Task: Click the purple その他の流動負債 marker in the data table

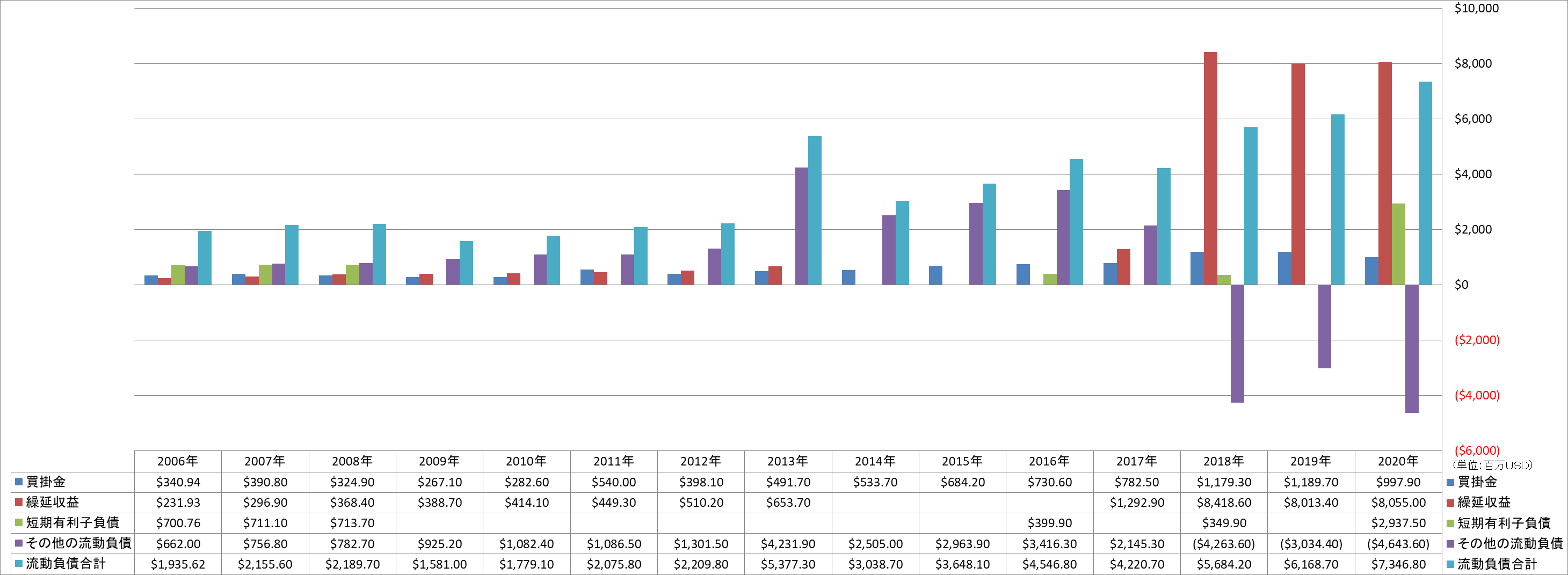Action: tap(19, 543)
